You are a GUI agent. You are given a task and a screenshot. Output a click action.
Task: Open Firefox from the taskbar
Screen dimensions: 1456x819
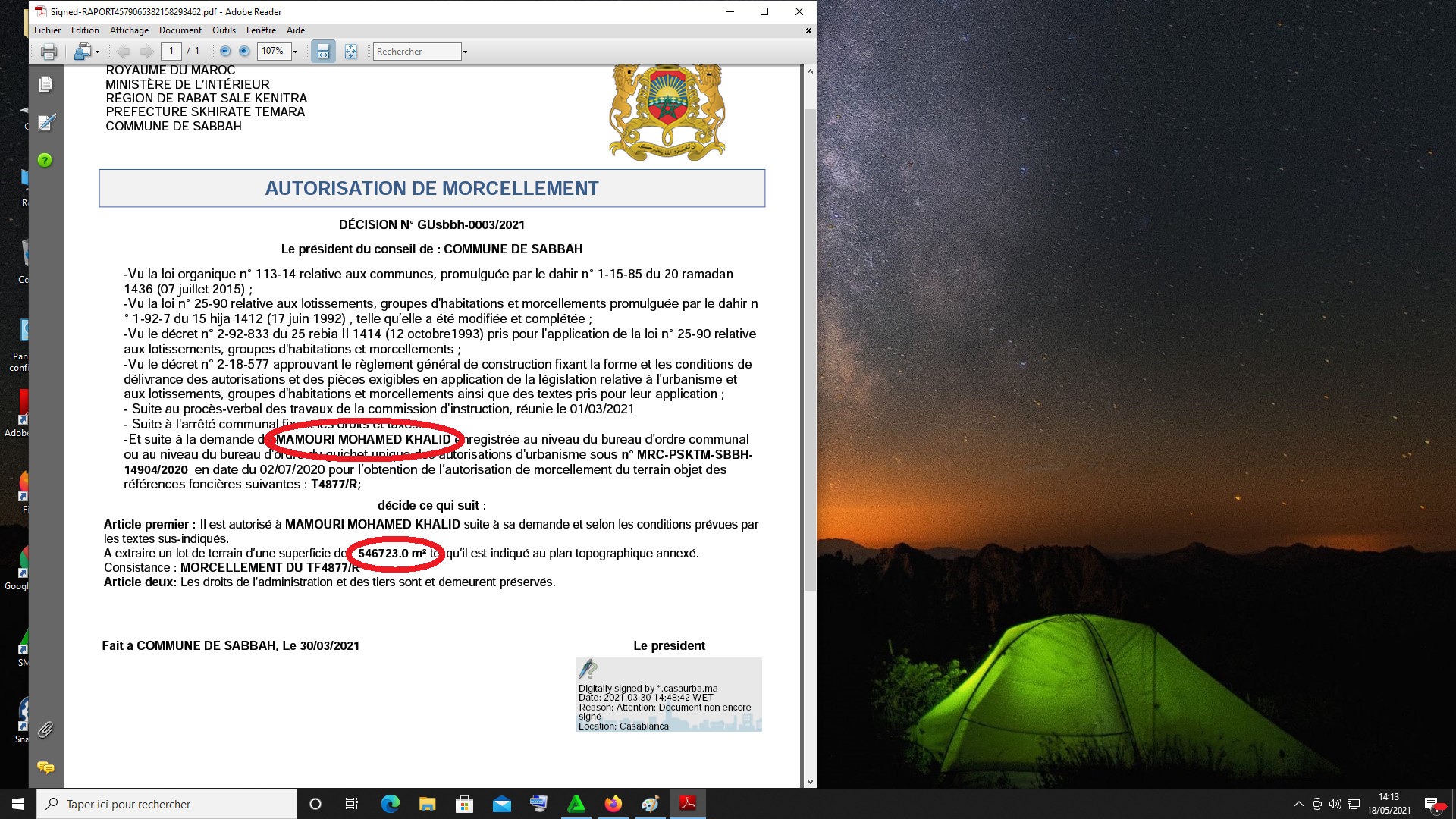click(x=613, y=804)
